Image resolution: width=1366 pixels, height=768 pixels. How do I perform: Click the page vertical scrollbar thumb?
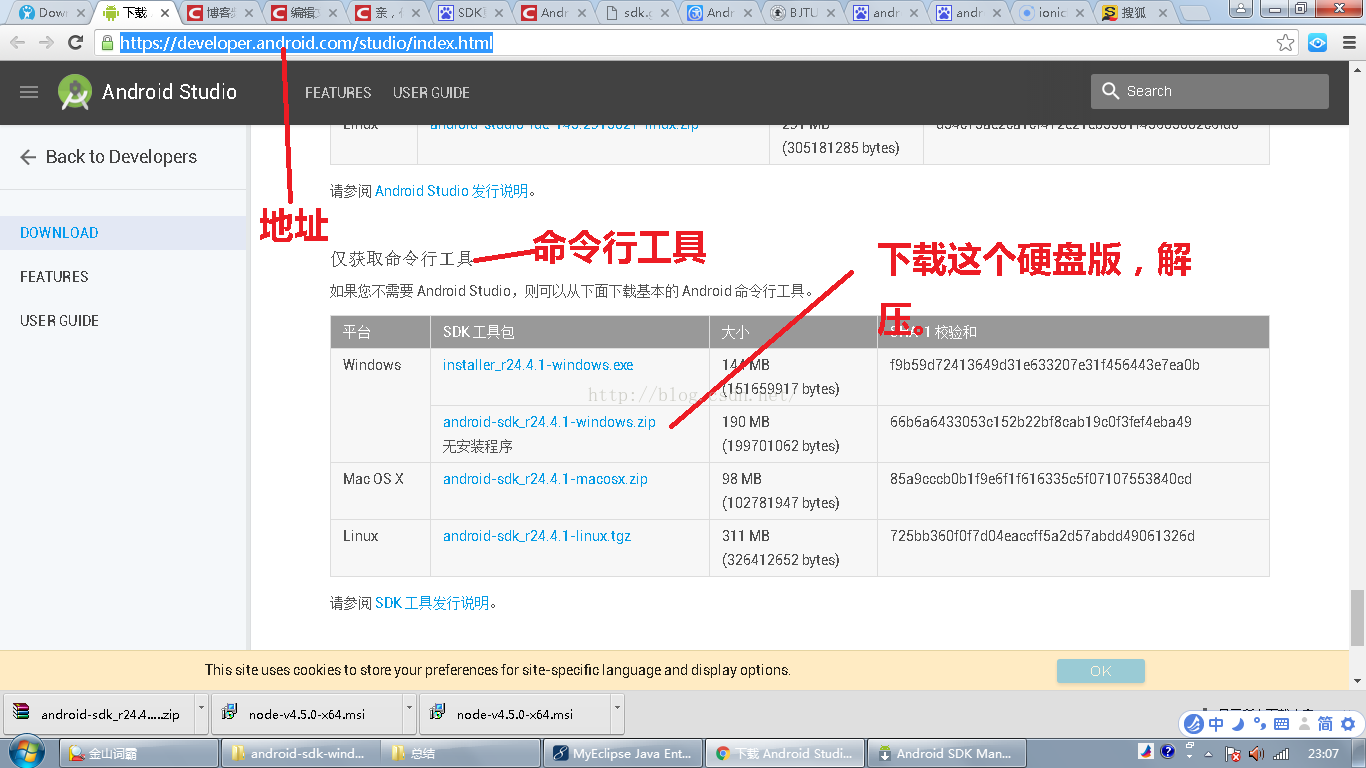pyautogui.click(x=1357, y=617)
